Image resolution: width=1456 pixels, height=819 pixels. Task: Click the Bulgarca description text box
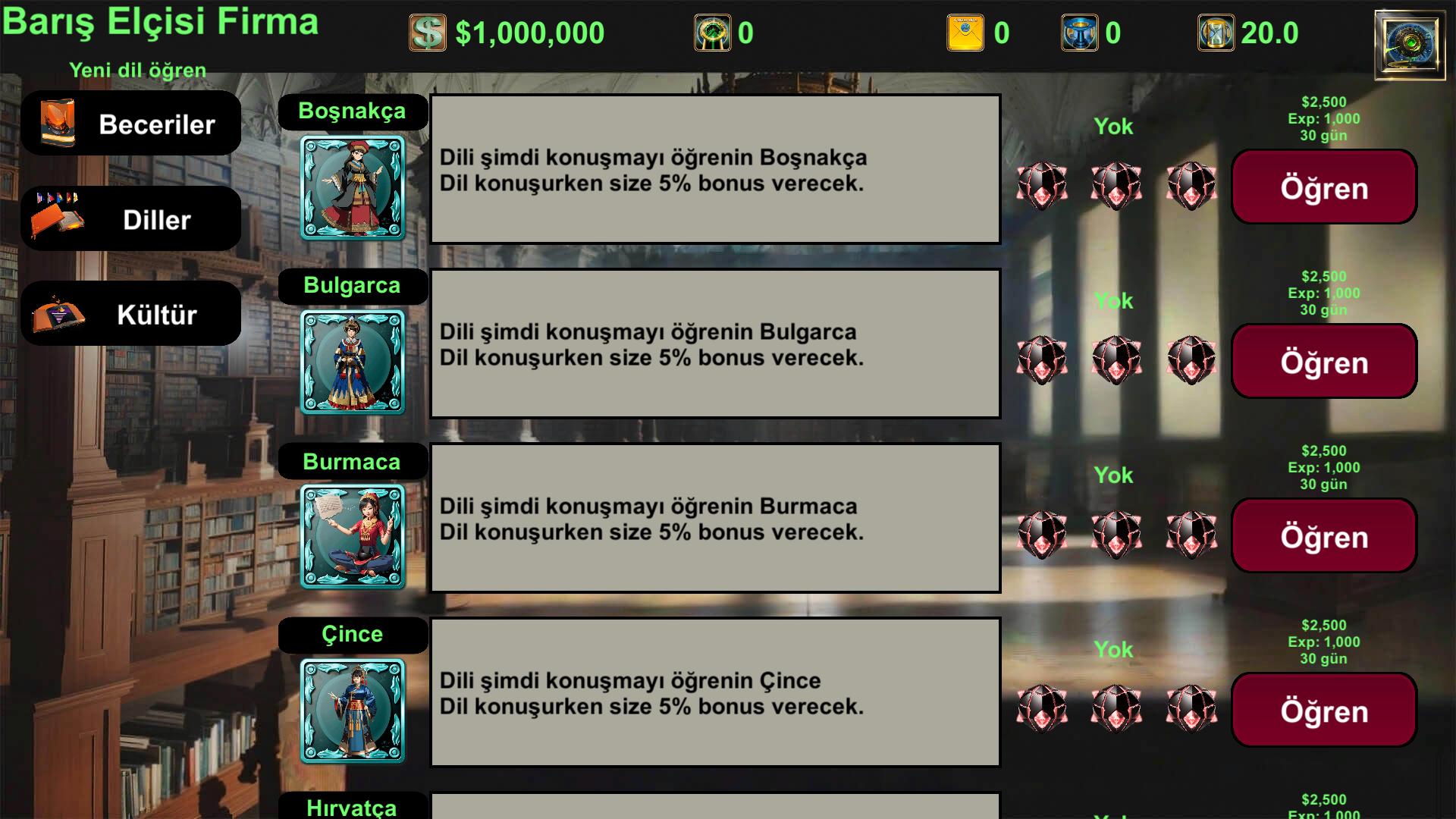715,344
